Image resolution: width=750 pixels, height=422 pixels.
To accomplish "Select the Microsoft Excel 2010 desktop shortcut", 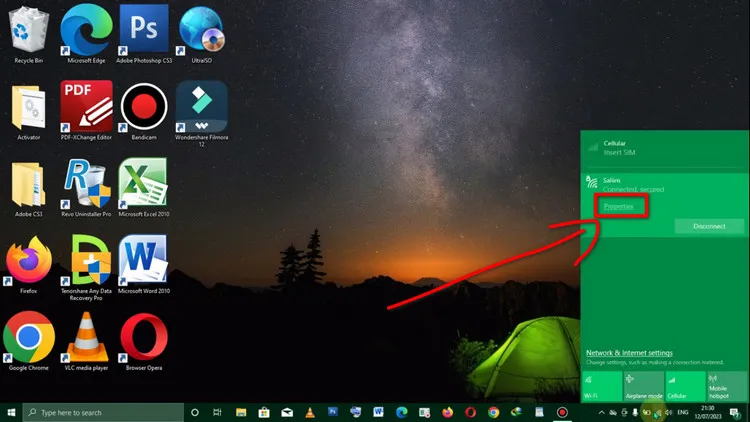I will pyautogui.click(x=144, y=189).
